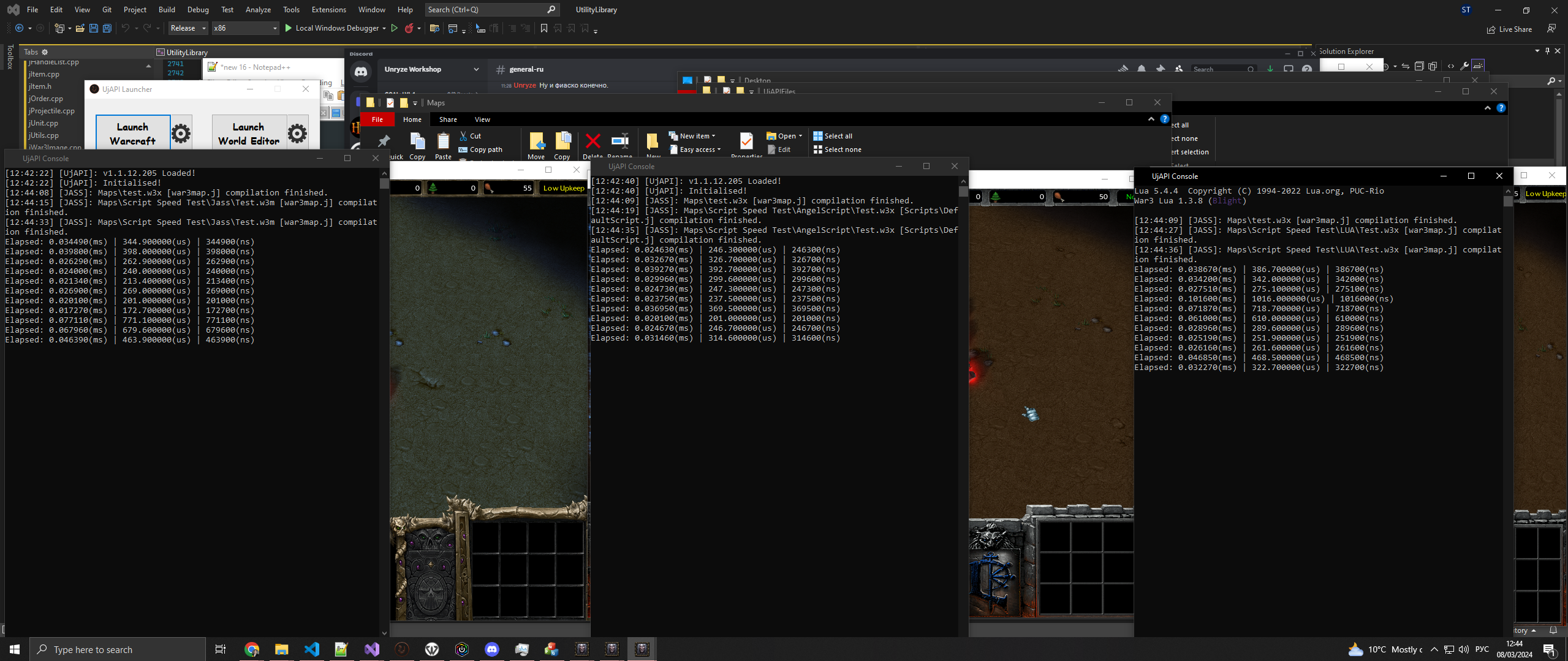Open jOrder.cpp in the tabs list
This screenshot has width=1568, height=661.
46,99
